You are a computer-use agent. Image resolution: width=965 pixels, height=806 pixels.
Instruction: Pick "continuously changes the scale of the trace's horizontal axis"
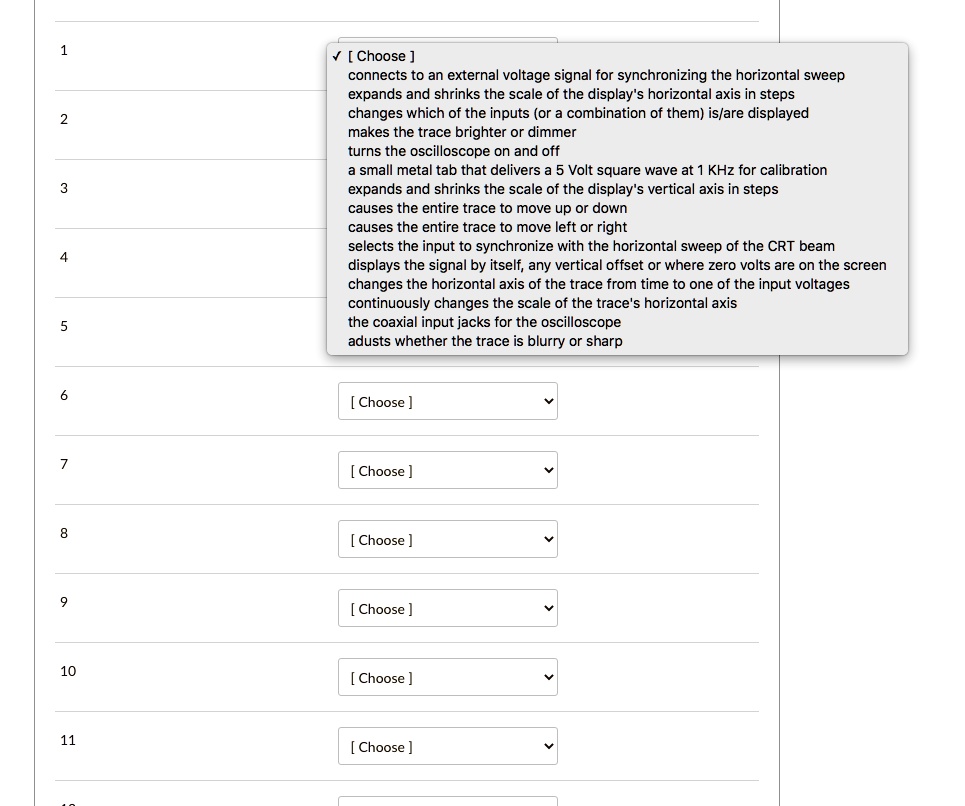pyautogui.click(x=542, y=303)
